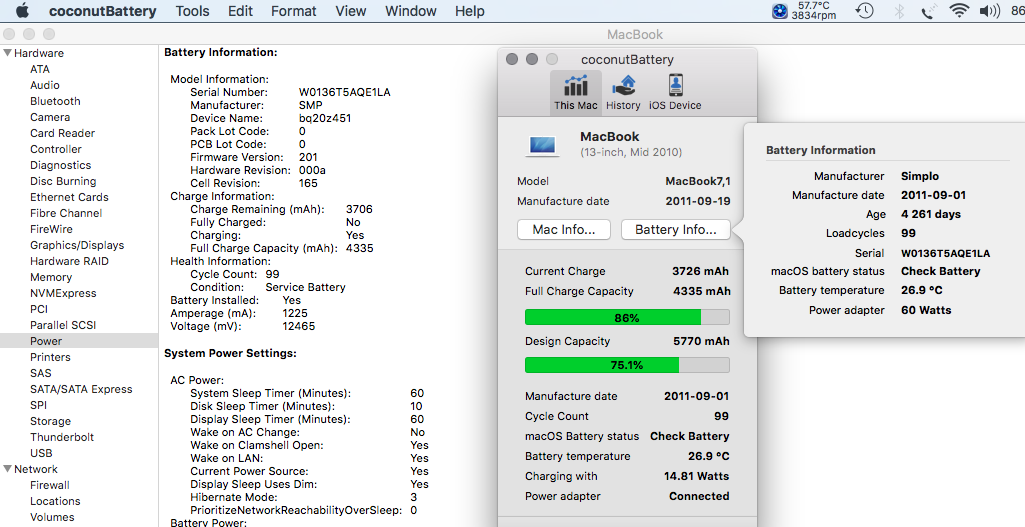Select Parallel SCSI in the sidebar
Image resolution: width=1025 pixels, height=527 pixels.
click(63, 325)
